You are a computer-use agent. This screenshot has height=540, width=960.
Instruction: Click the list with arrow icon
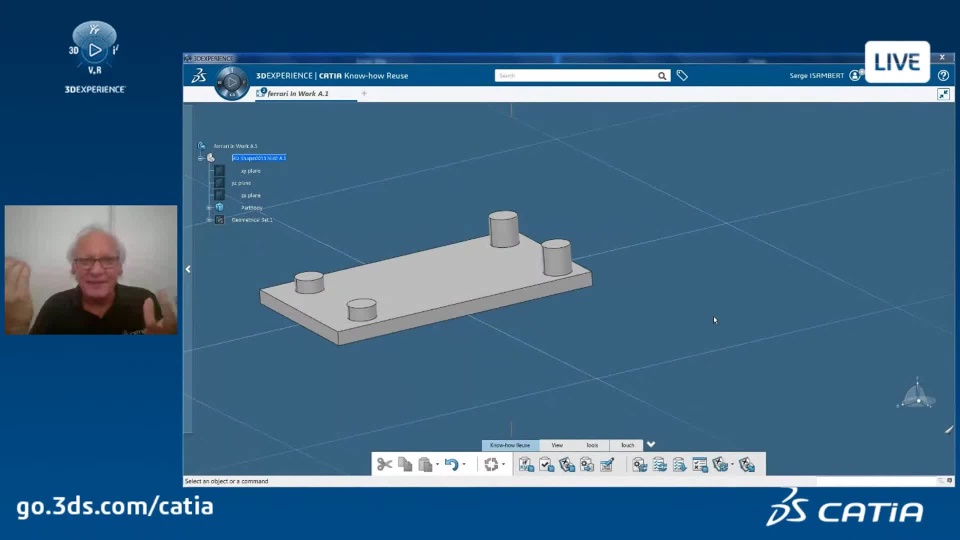[x=680, y=465]
